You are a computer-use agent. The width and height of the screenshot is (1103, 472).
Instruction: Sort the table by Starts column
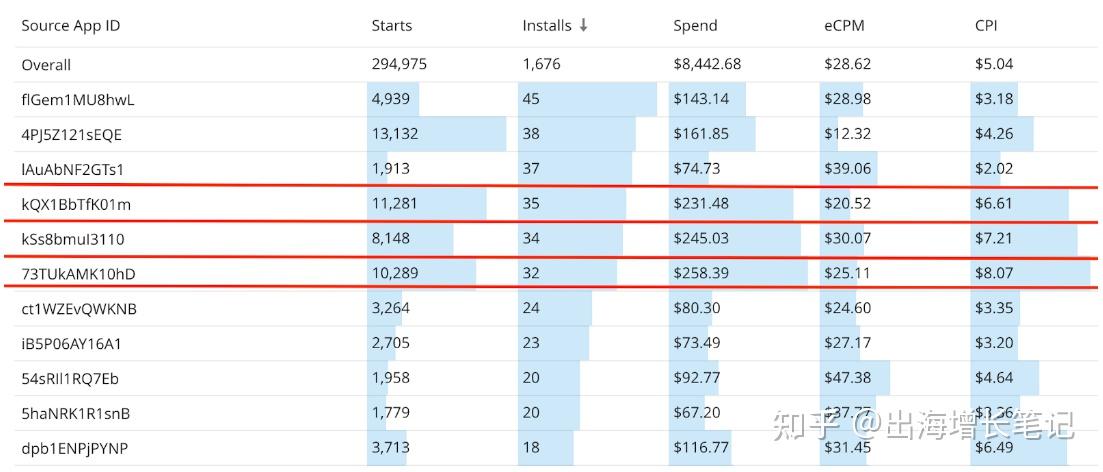[x=391, y=26]
